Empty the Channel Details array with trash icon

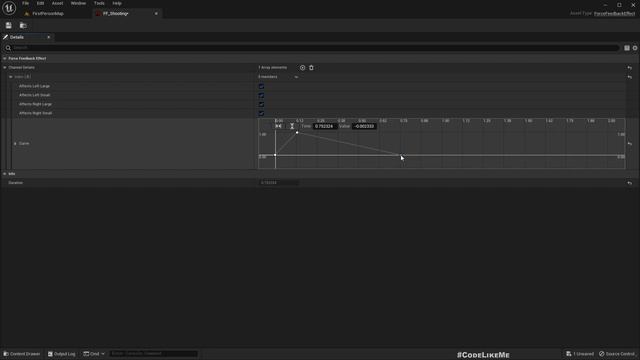(311, 68)
